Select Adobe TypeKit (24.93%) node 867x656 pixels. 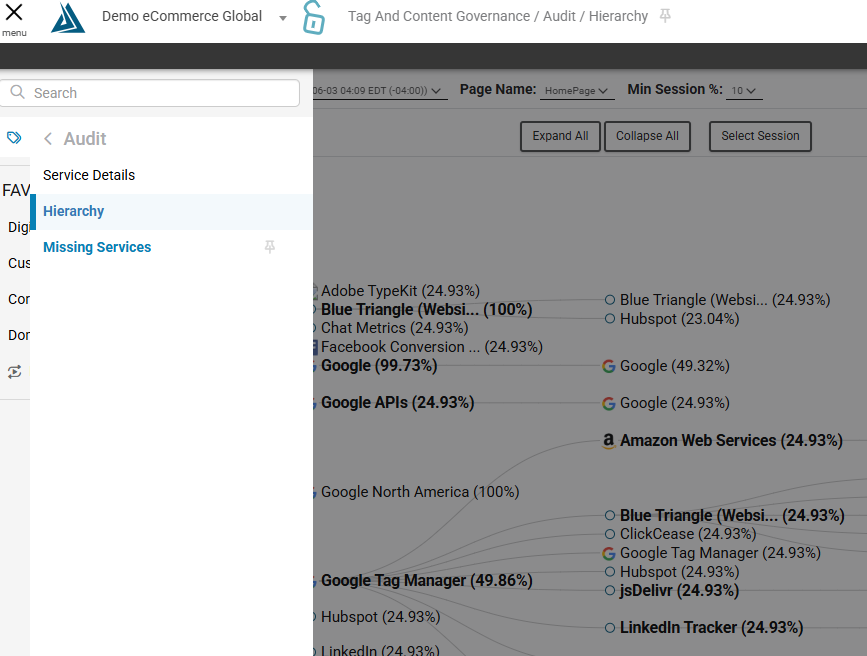(x=400, y=291)
